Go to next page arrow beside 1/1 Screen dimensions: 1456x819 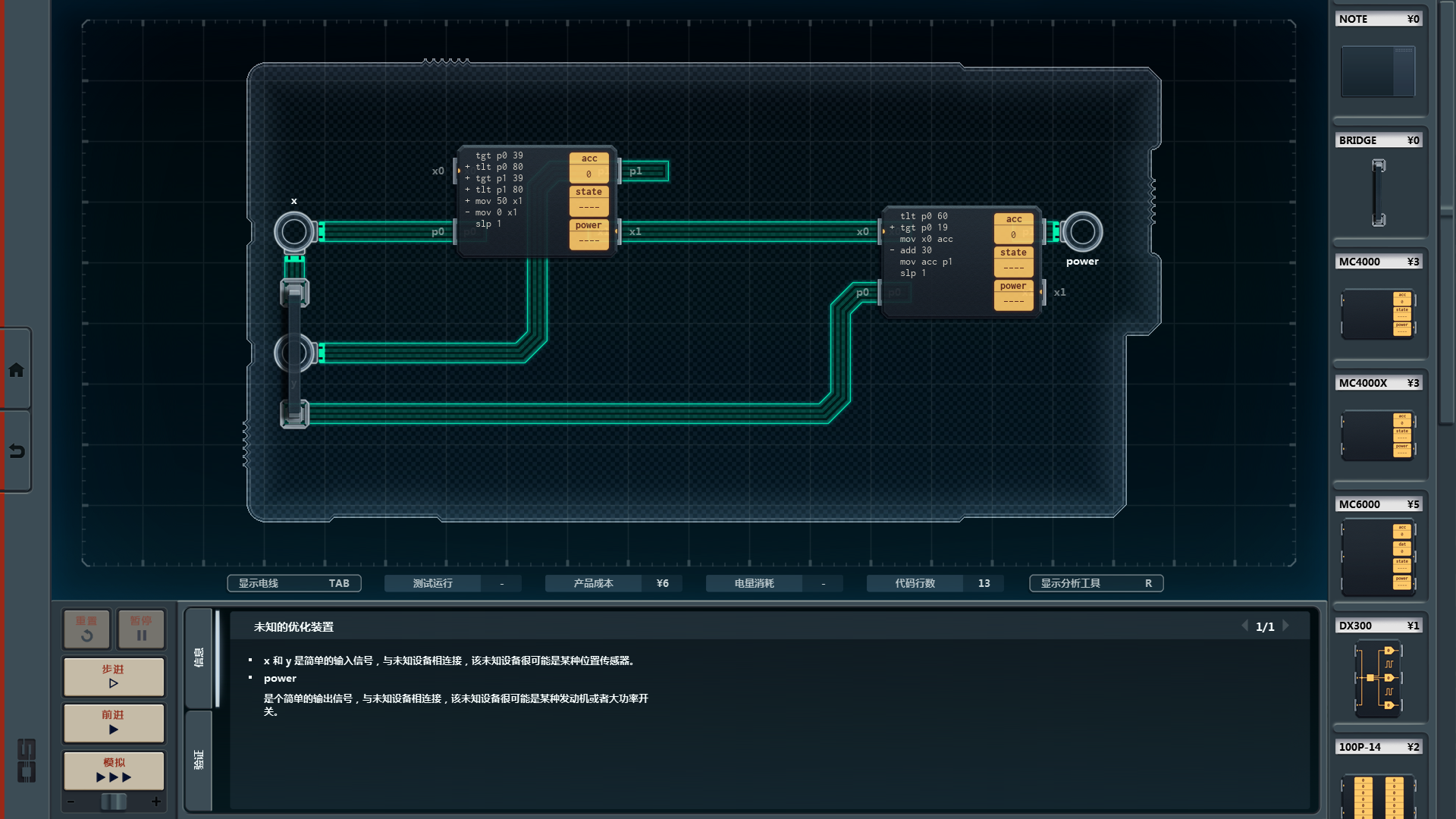(1286, 626)
